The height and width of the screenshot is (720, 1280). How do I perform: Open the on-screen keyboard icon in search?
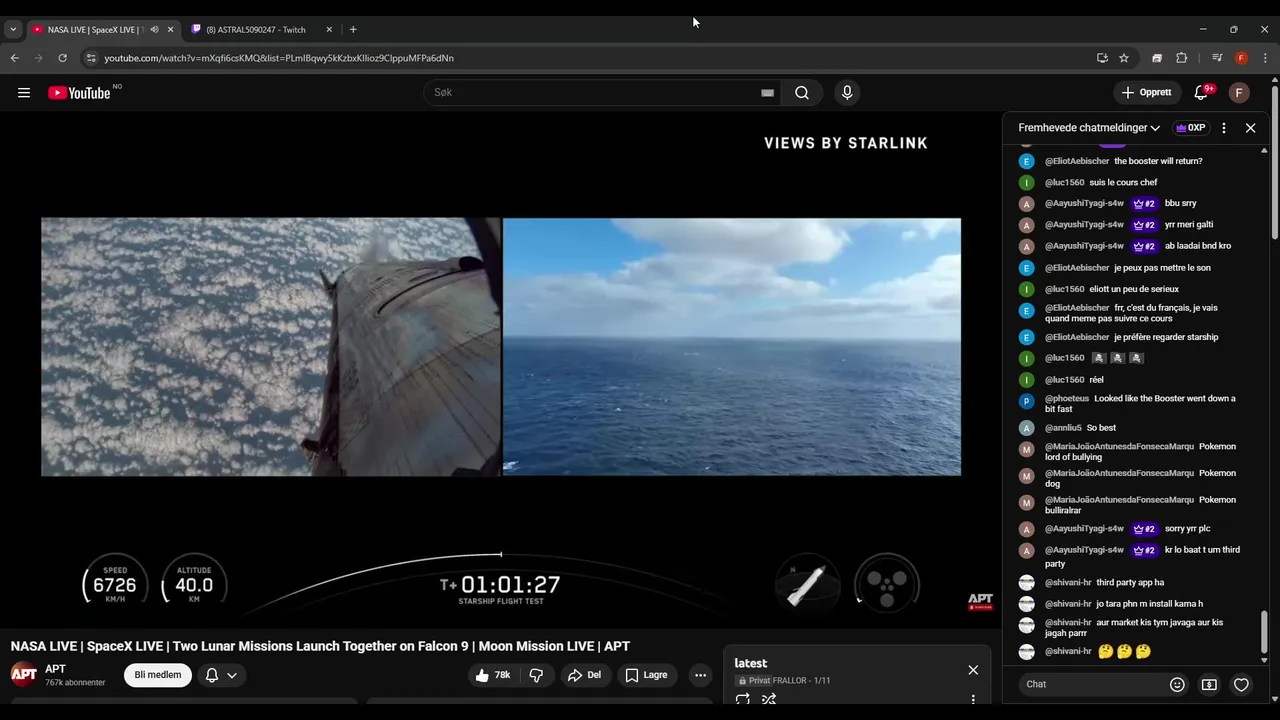click(x=767, y=93)
